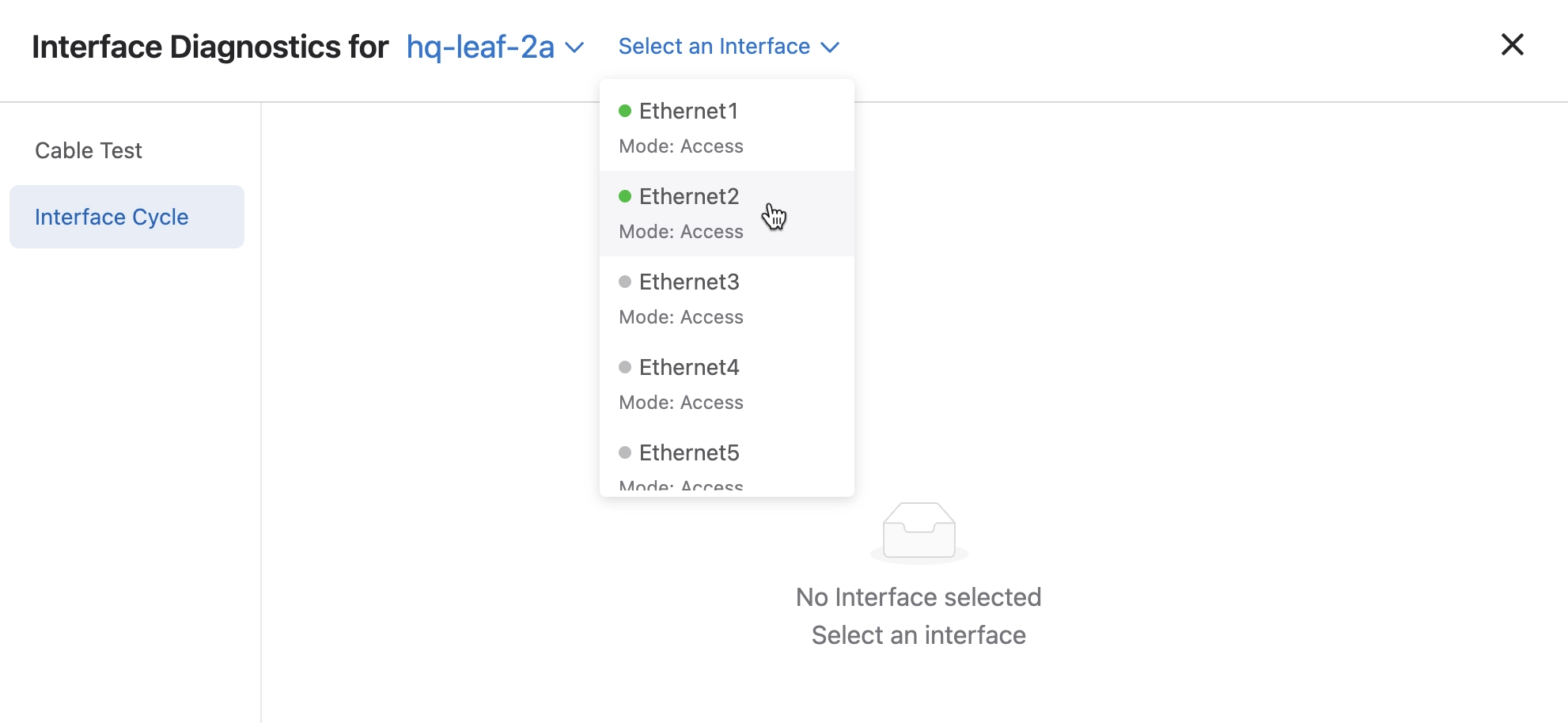Viewport: 1568px width, 723px height.
Task: Choose the Ethernet5 interface entry
Action: [689, 453]
